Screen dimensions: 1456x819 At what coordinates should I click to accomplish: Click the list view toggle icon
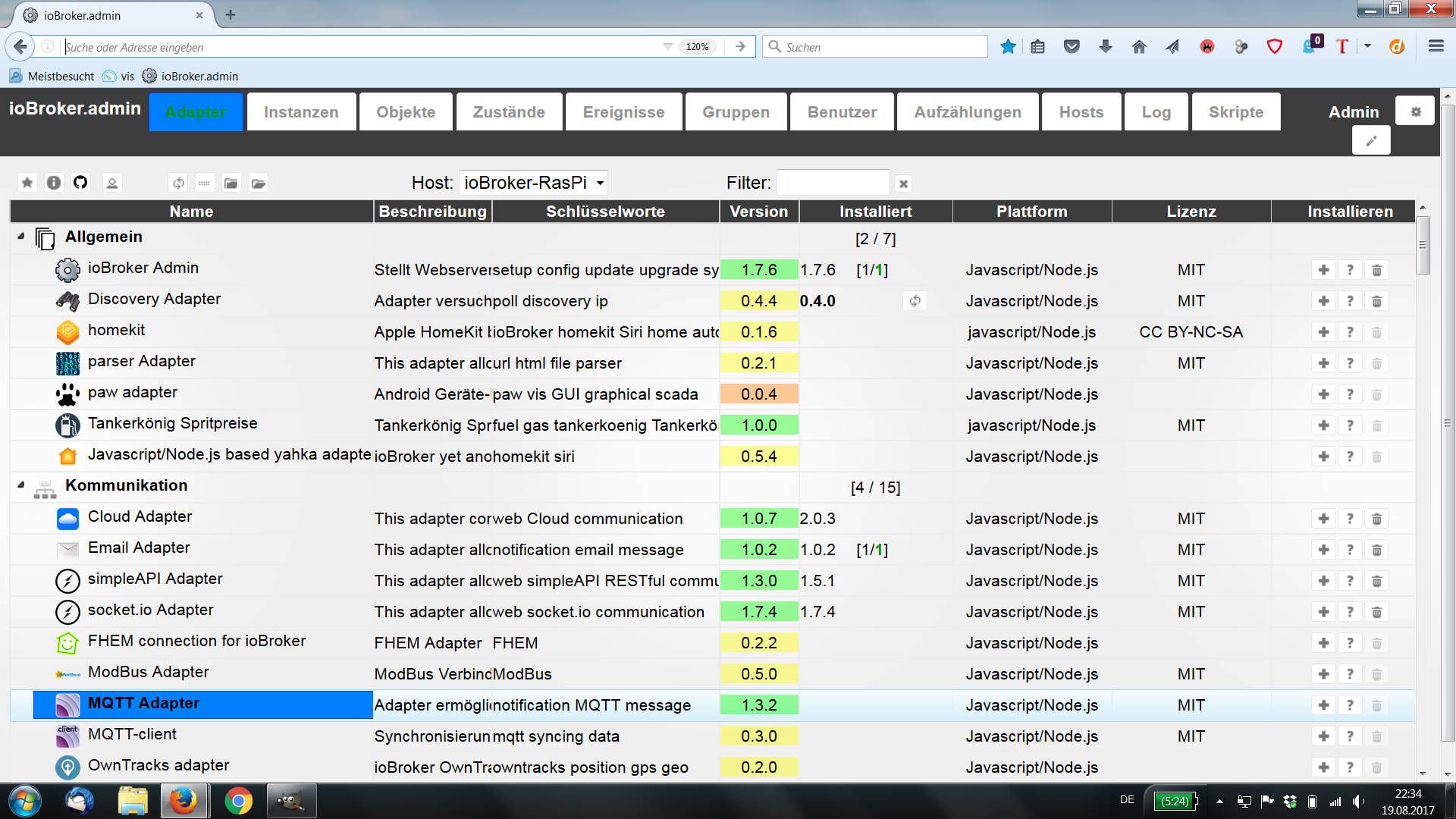pos(205,183)
